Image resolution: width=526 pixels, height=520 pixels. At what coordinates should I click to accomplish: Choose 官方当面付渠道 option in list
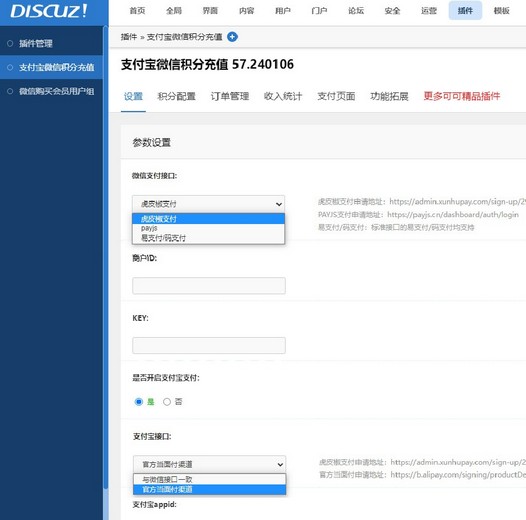click(210, 489)
